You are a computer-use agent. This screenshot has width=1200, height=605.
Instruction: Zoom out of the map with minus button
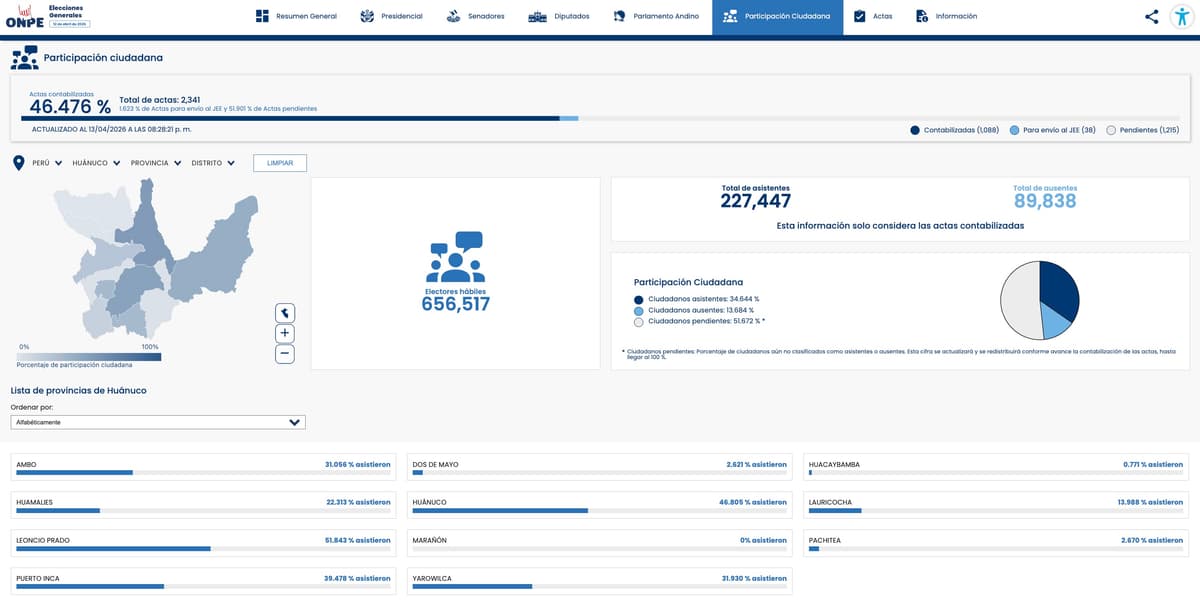pos(285,353)
